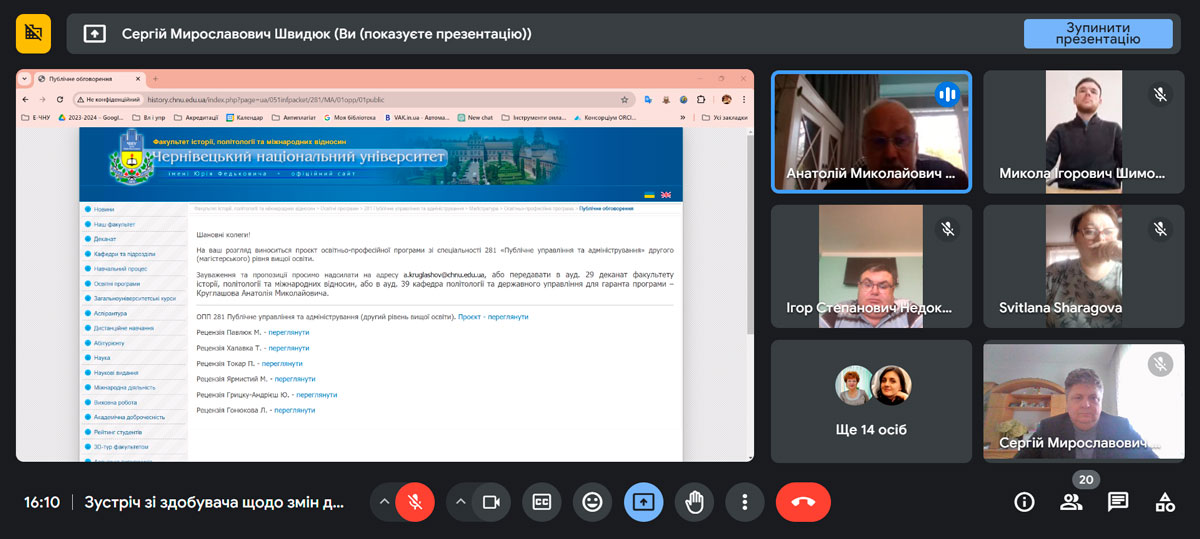Click the presentation icon beside presenter name
Screen dimensions: 1200x539
pos(94,34)
